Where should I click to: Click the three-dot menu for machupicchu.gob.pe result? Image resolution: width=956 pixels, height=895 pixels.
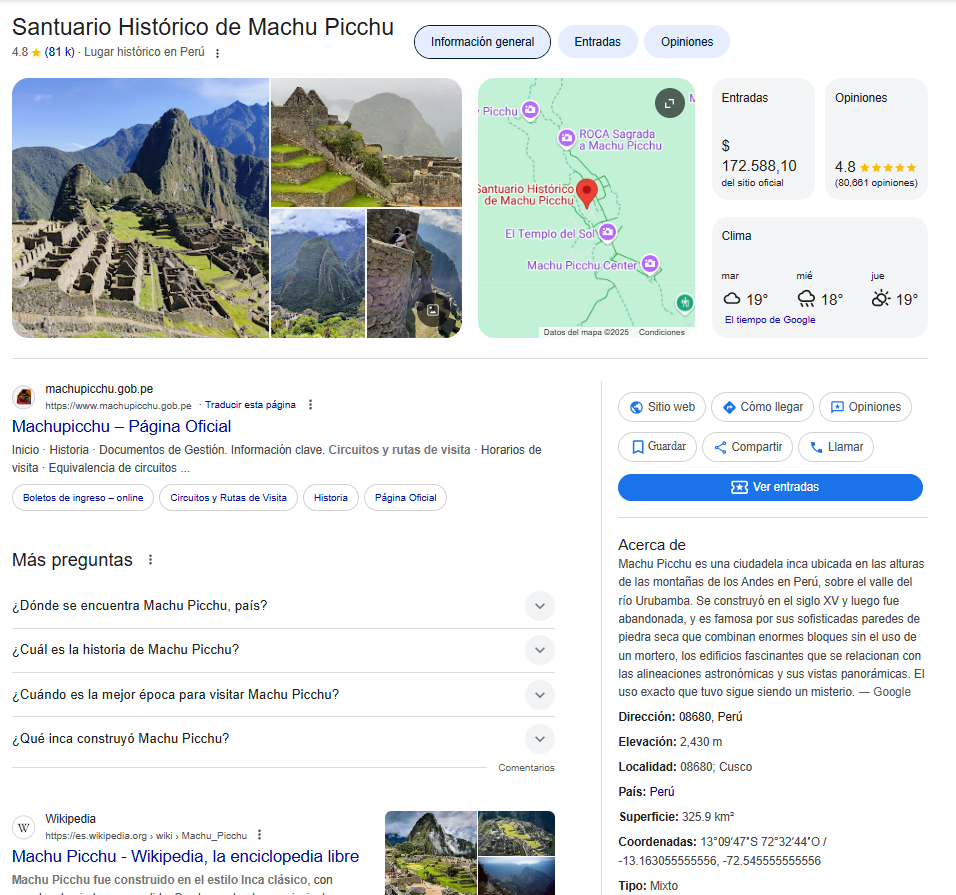[x=310, y=405]
